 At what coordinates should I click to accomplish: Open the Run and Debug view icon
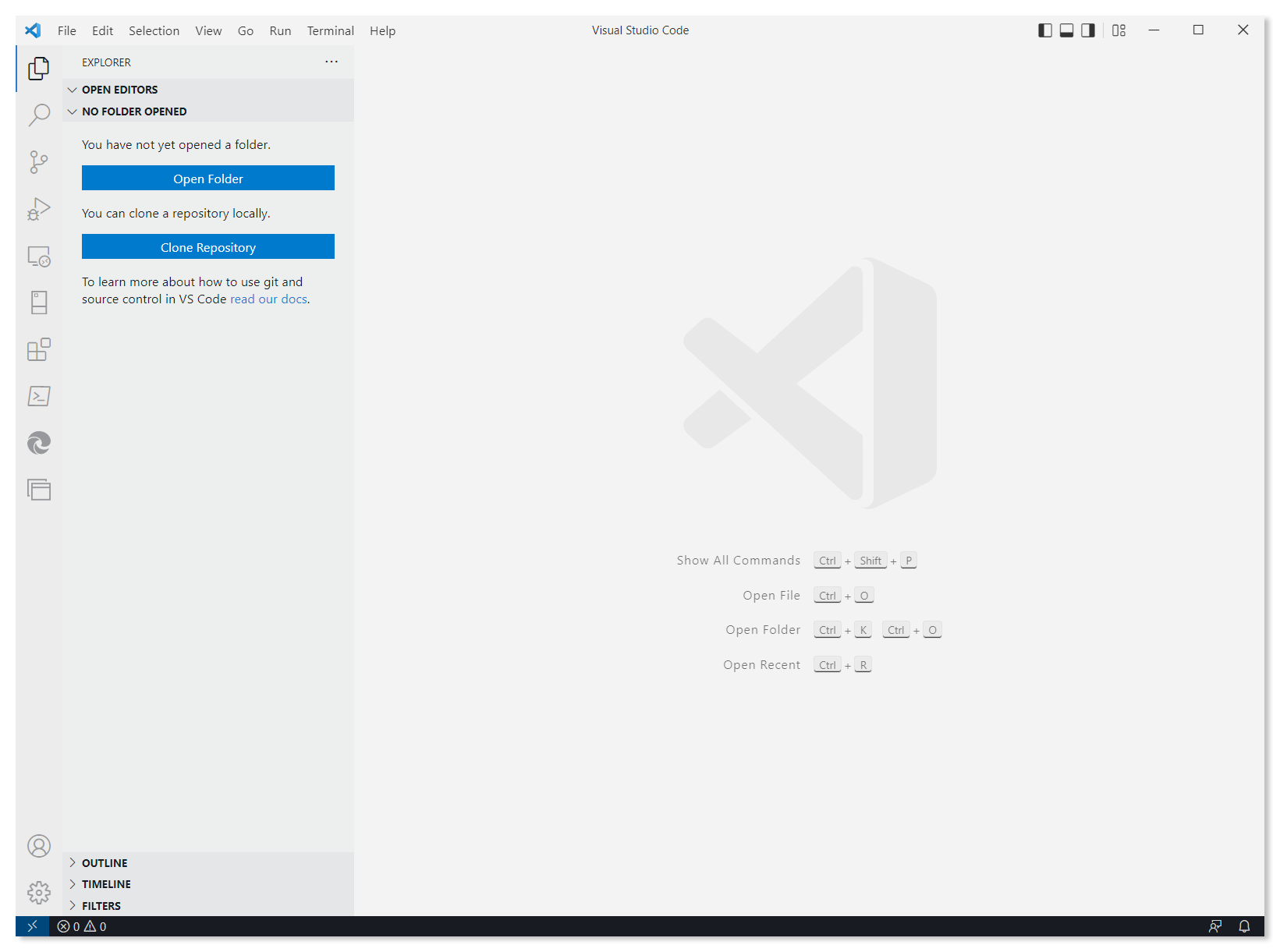pyautogui.click(x=39, y=209)
